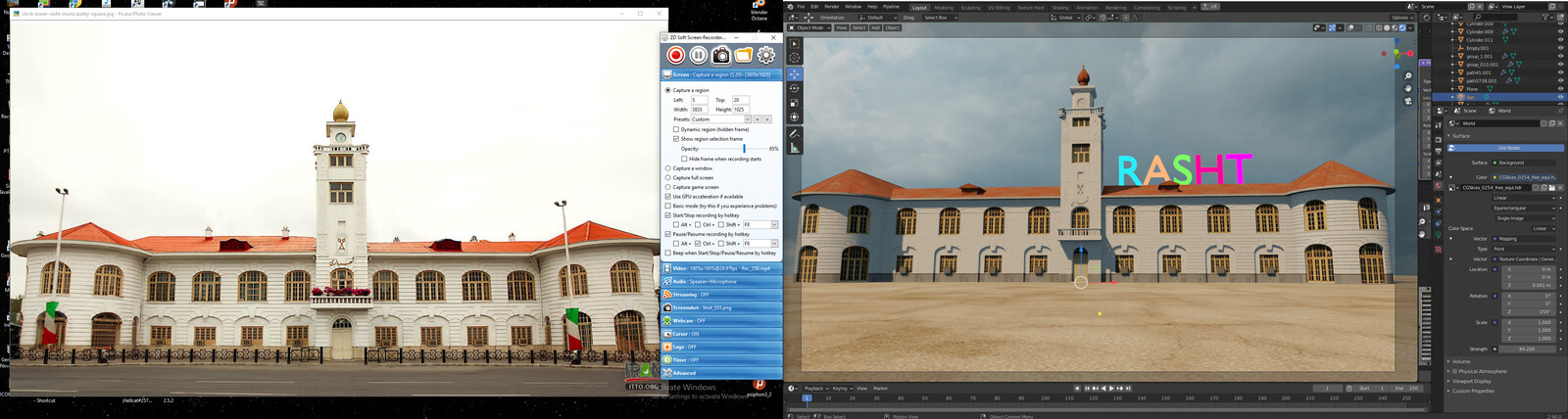The image size is (1568, 419).
Task: Jump to the first frame in timeline
Action: tap(1087, 388)
